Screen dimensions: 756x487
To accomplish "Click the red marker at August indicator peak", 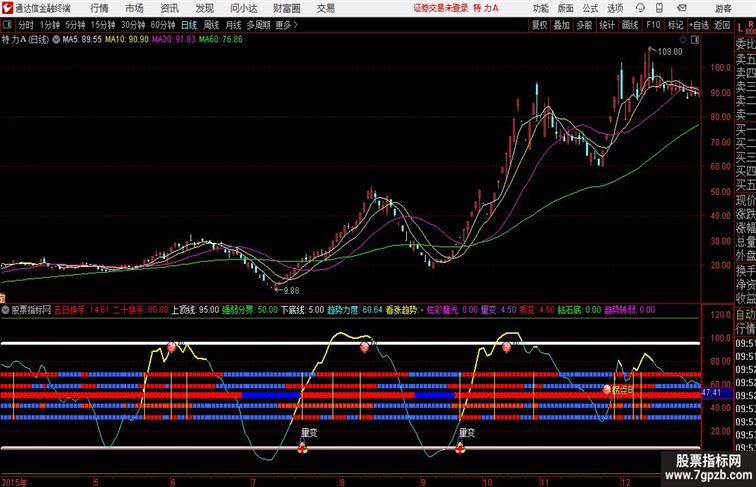I will pyautogui.click(x=364, y=346).
